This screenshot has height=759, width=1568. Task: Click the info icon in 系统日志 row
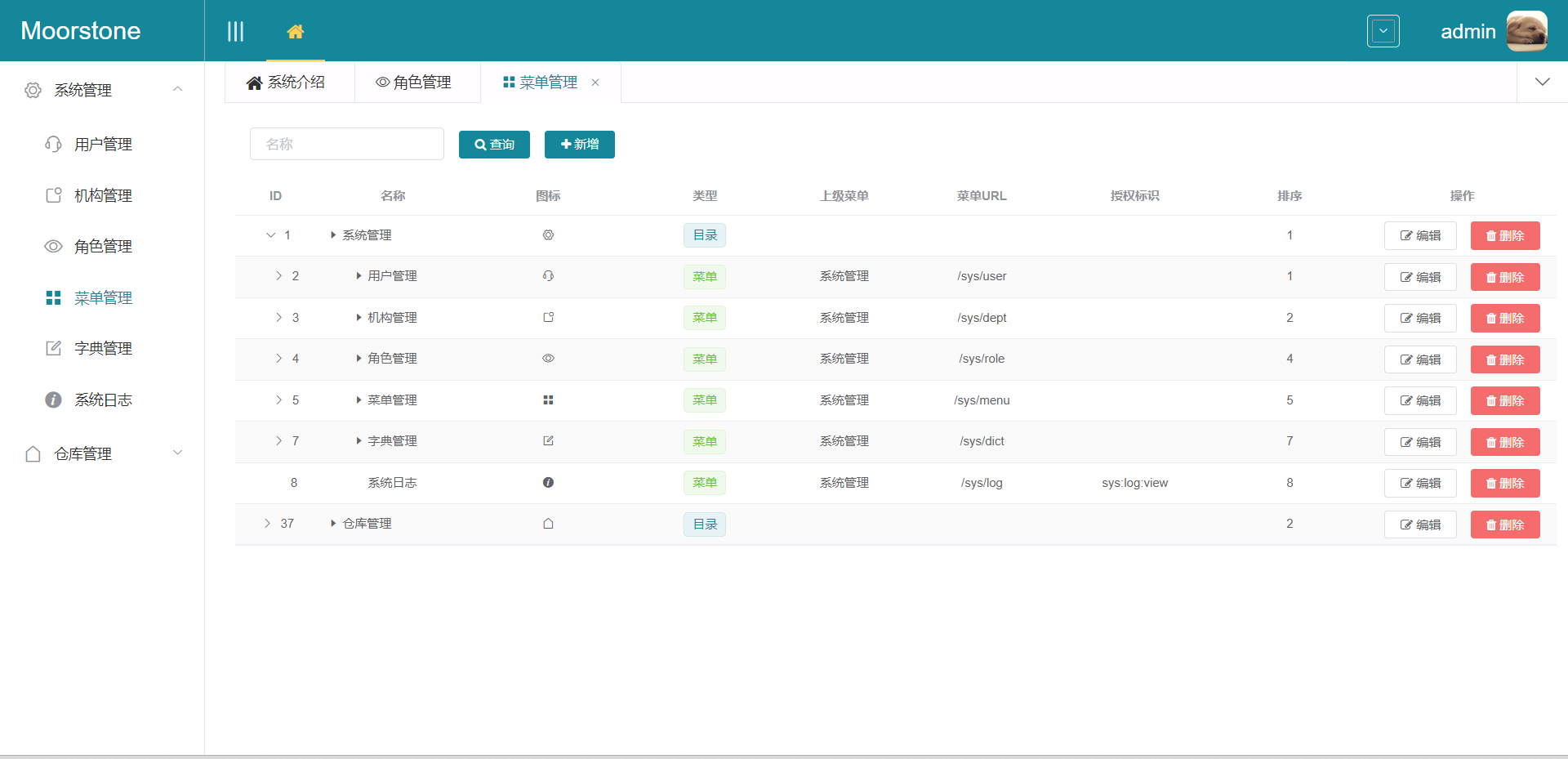click(548, 483)
